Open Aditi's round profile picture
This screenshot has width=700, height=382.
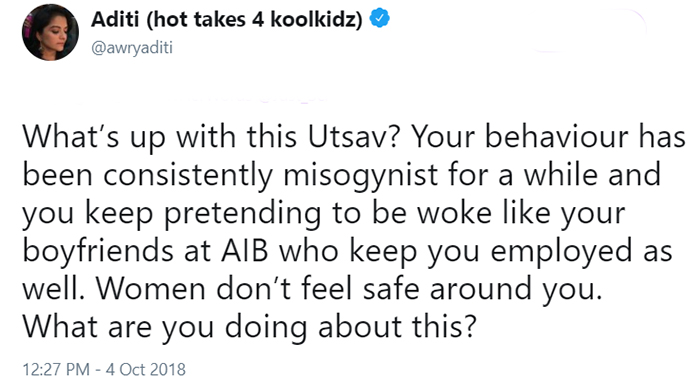pyautogui.click(x=50, y=32)
